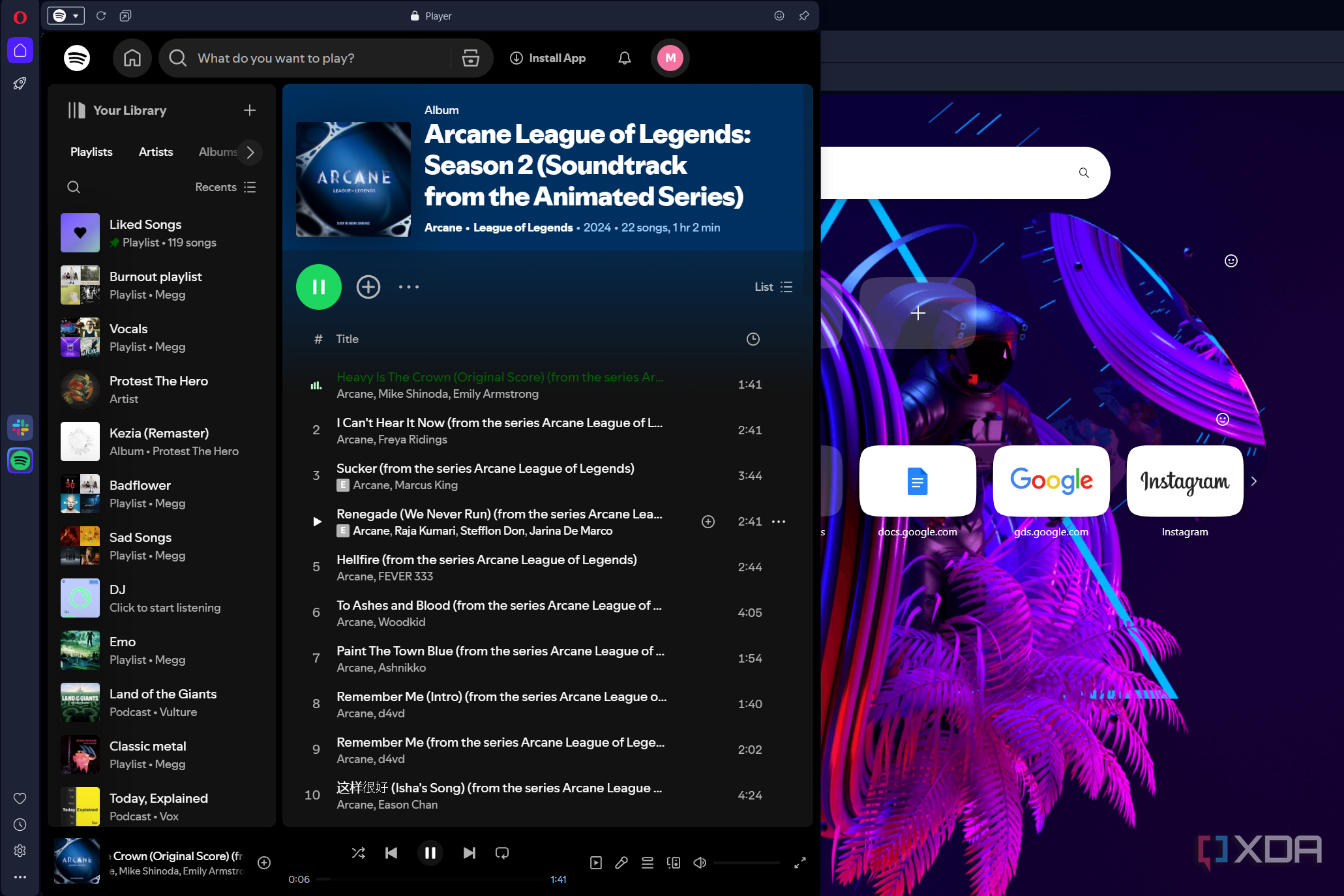Open Instagram speed dial tile
The image size is (1344, 896).
tap(1184, 481)
